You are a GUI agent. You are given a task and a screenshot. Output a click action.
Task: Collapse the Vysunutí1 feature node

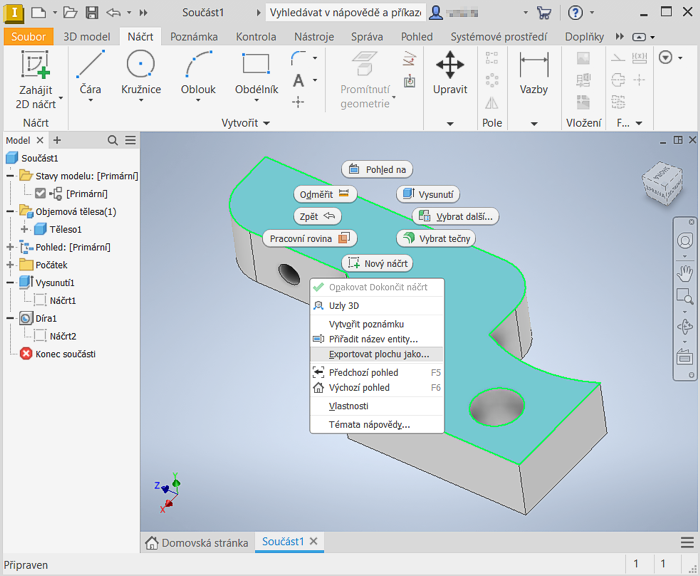click(x=10, y=283)
